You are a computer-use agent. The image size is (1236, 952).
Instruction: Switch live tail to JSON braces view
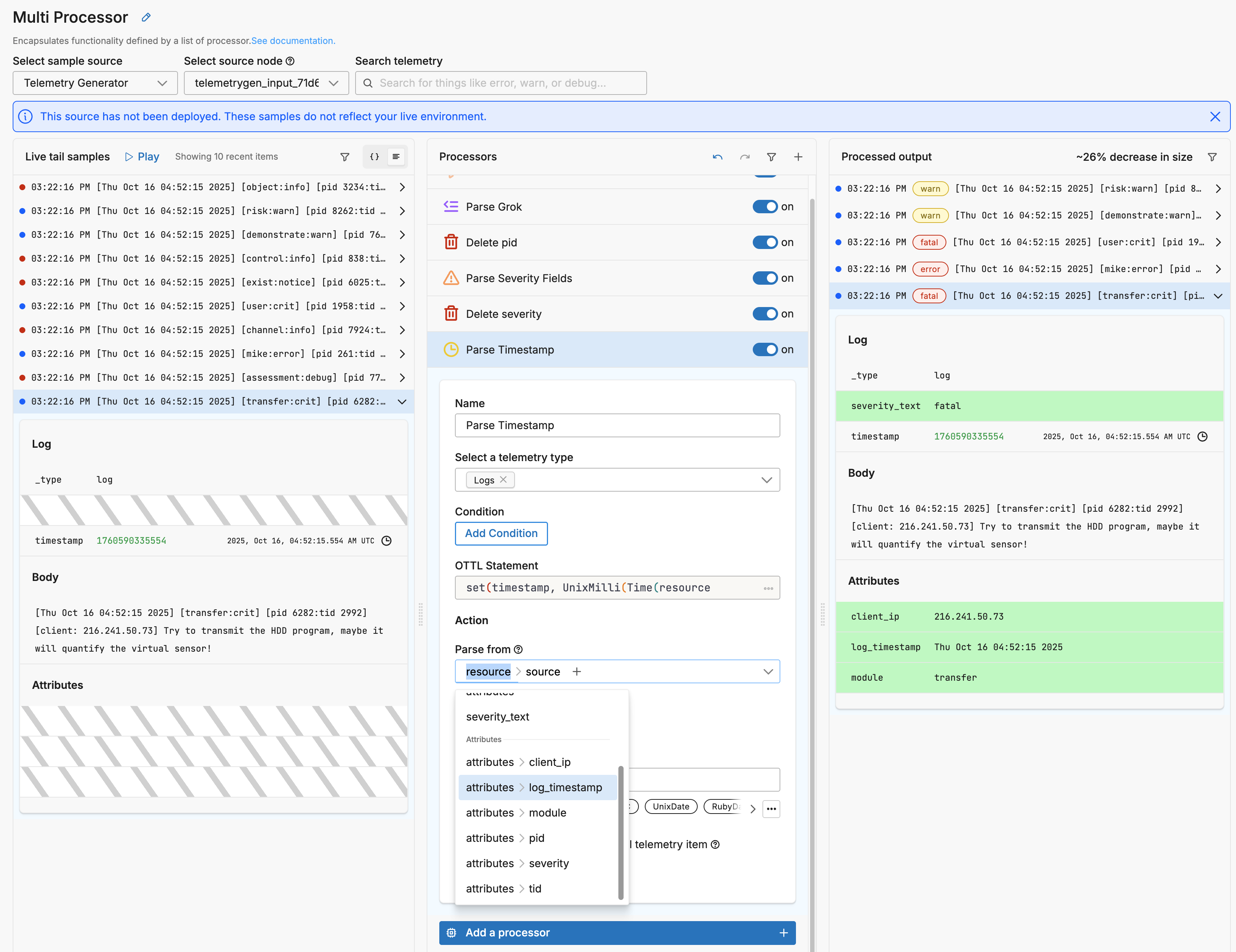pos(374,157)
